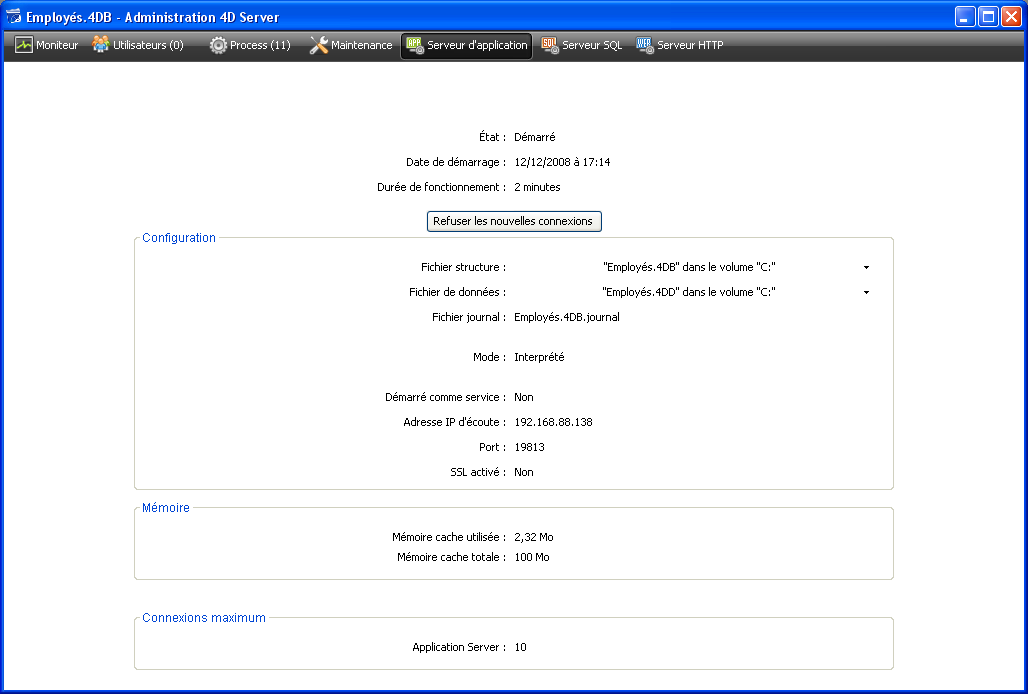Click the Process gear icon
Image resolution: width=1028 pixels, height=694 pixels.
[x=218, y=45]
